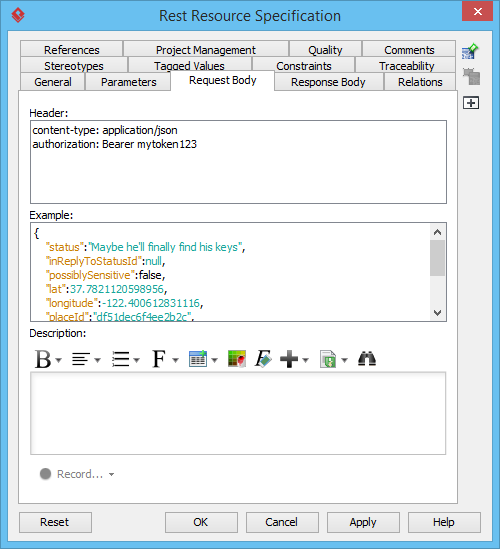Click the list formatting icon
Viewport: 500px width, 549px height.
point(120,359)
